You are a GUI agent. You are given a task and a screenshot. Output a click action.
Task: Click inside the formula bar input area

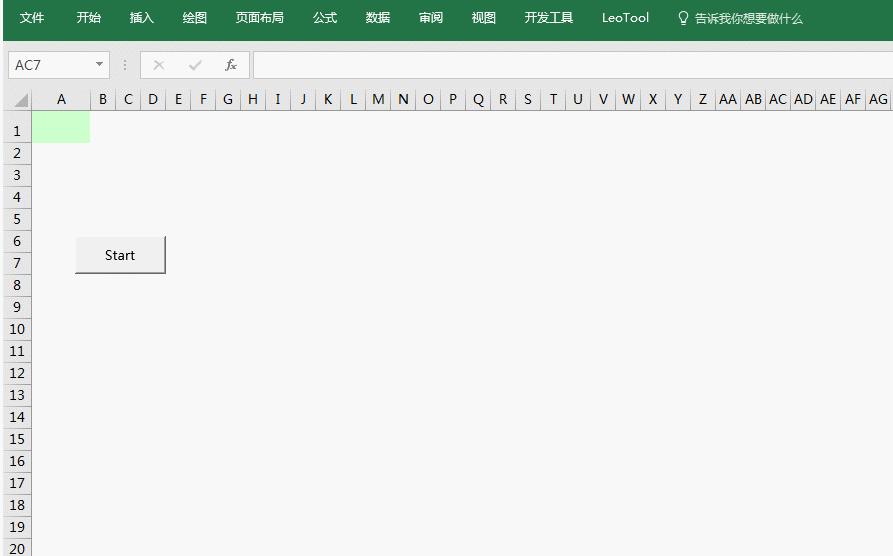(572, 65)
